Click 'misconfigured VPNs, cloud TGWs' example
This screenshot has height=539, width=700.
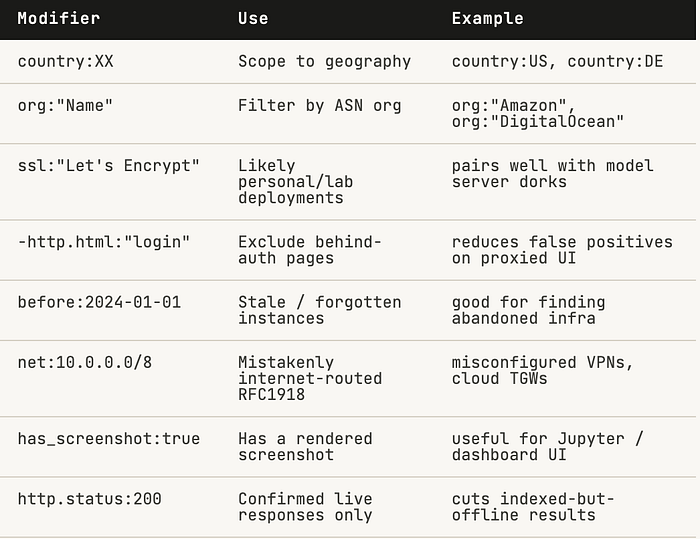(x=543, y=371)
